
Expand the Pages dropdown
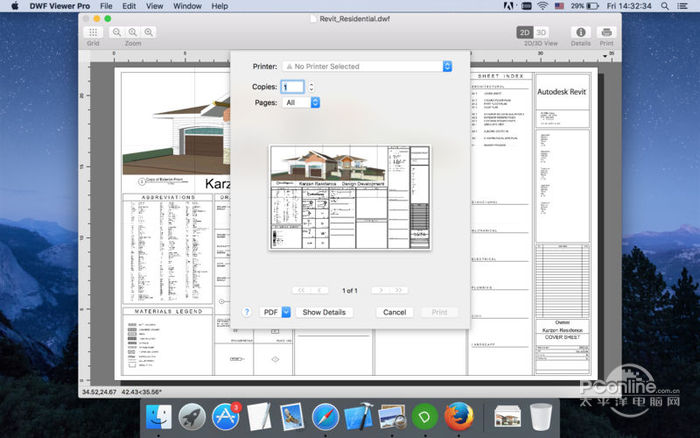click(301, 102)
